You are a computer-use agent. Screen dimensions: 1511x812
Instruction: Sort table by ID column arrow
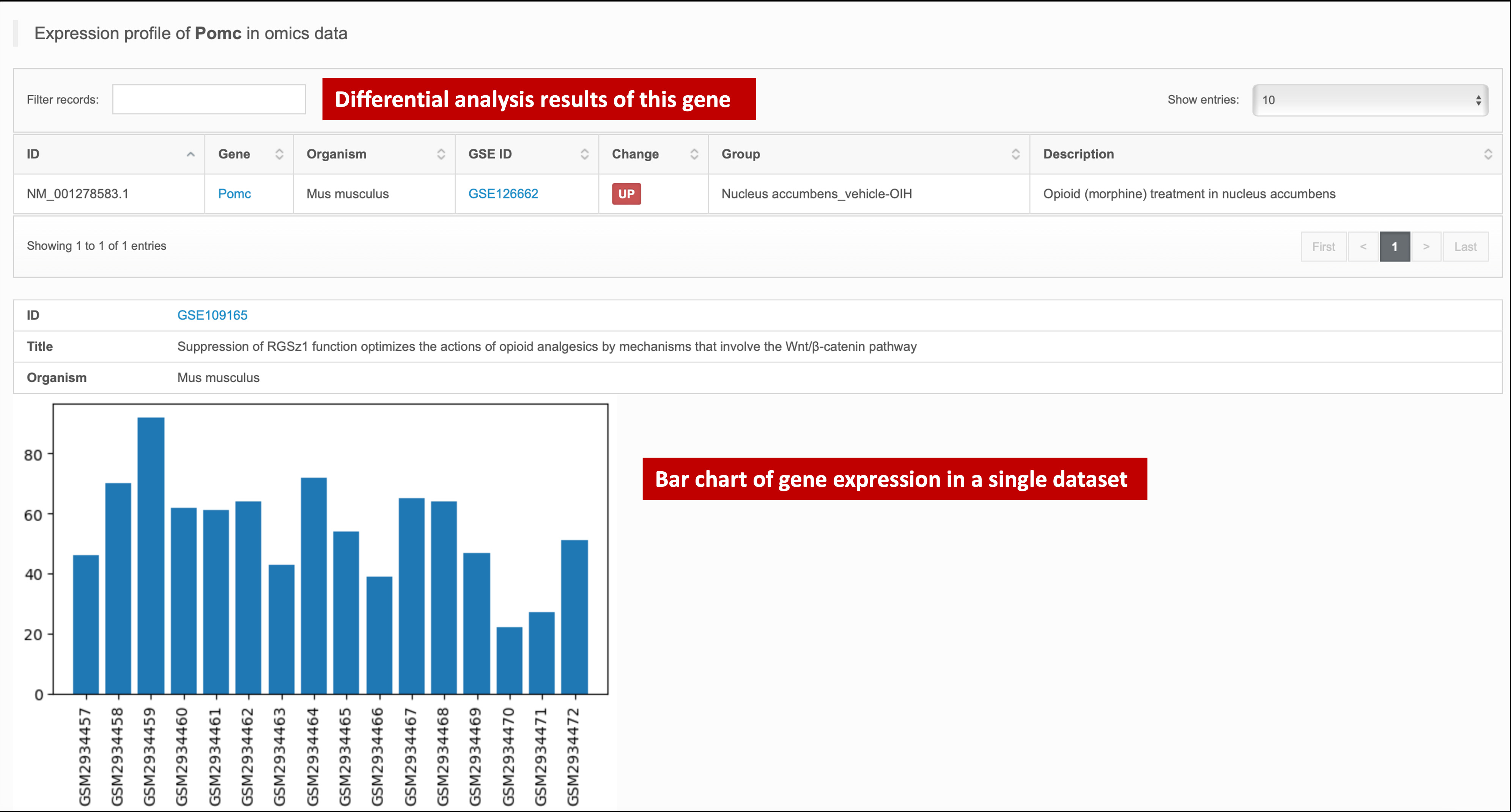(190, 154)
